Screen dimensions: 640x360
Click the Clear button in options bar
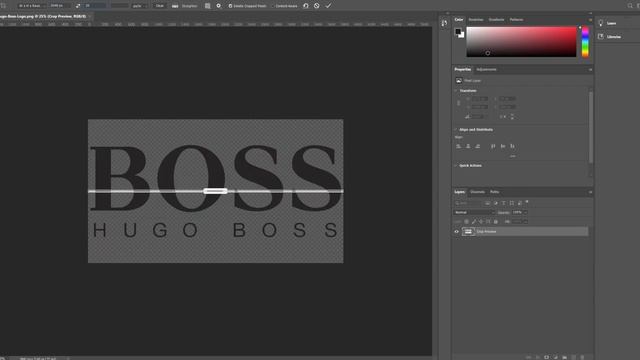click(x=160, y=6)
